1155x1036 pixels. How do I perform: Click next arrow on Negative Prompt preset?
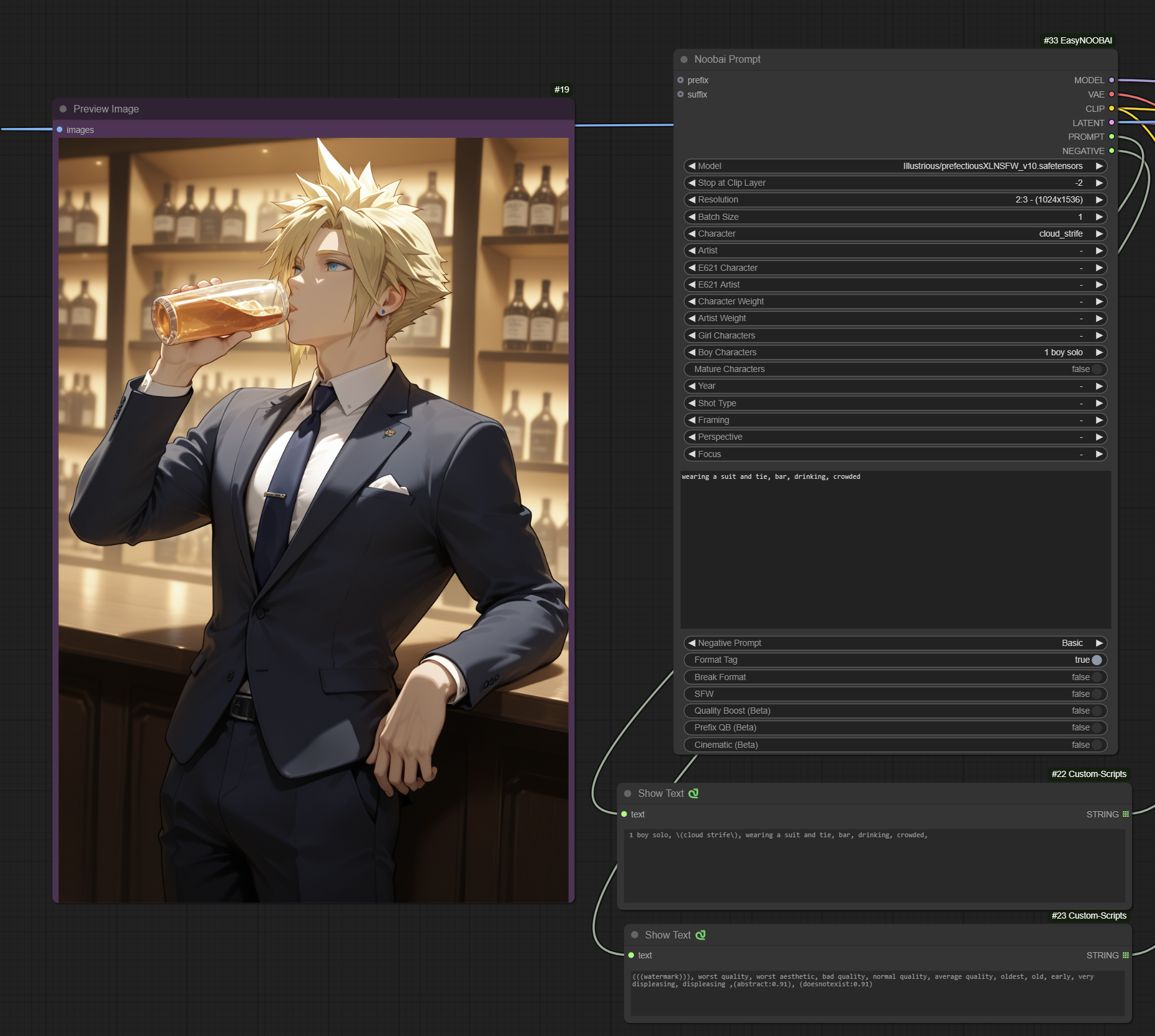pyautogui.click(x=1099, y=643)
